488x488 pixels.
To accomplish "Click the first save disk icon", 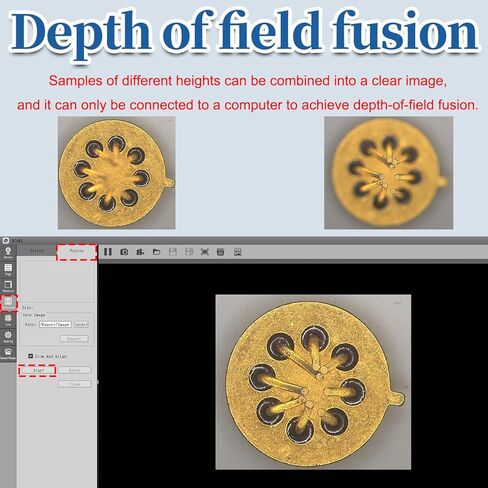I will (x=173, y=252).
